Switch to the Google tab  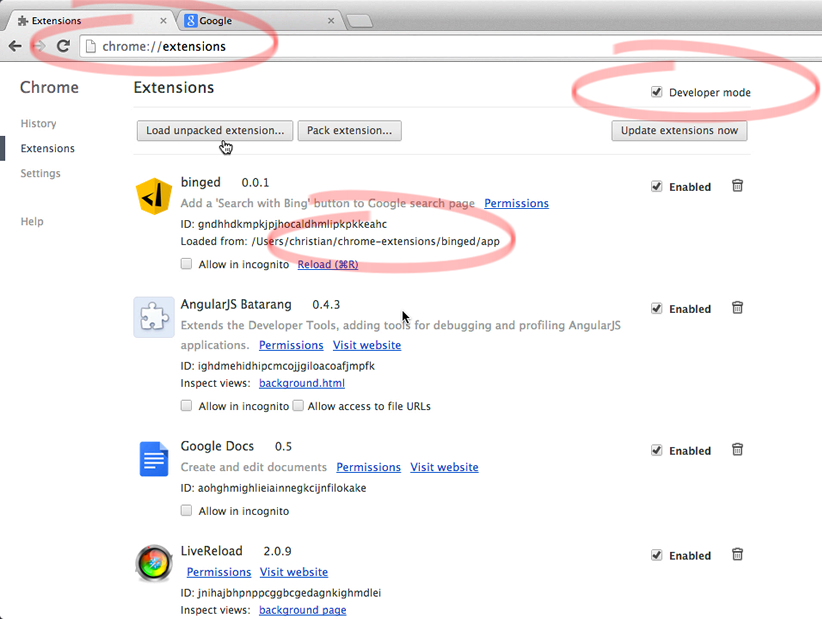[259, 20]
